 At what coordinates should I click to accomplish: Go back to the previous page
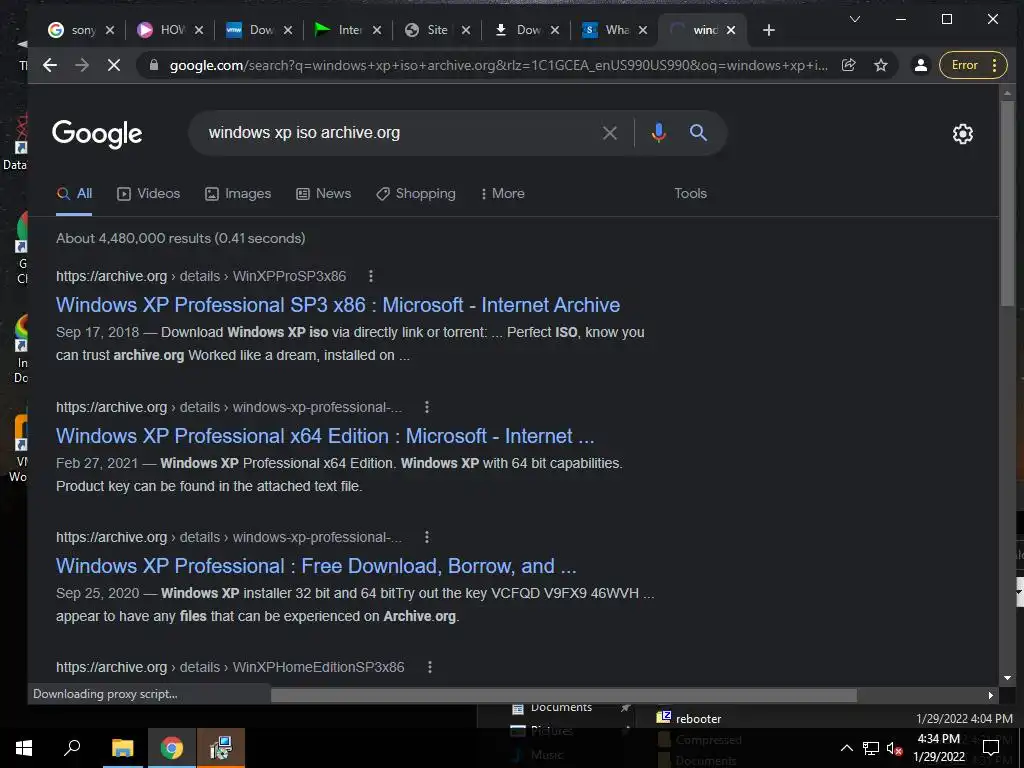coord(50,65)
